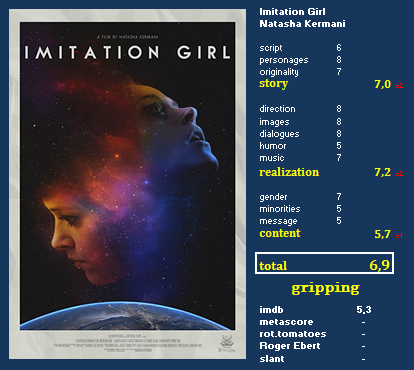Select the 'rot.tomatoes' label
The image size is (414, 370).
[x=293, y=334]
